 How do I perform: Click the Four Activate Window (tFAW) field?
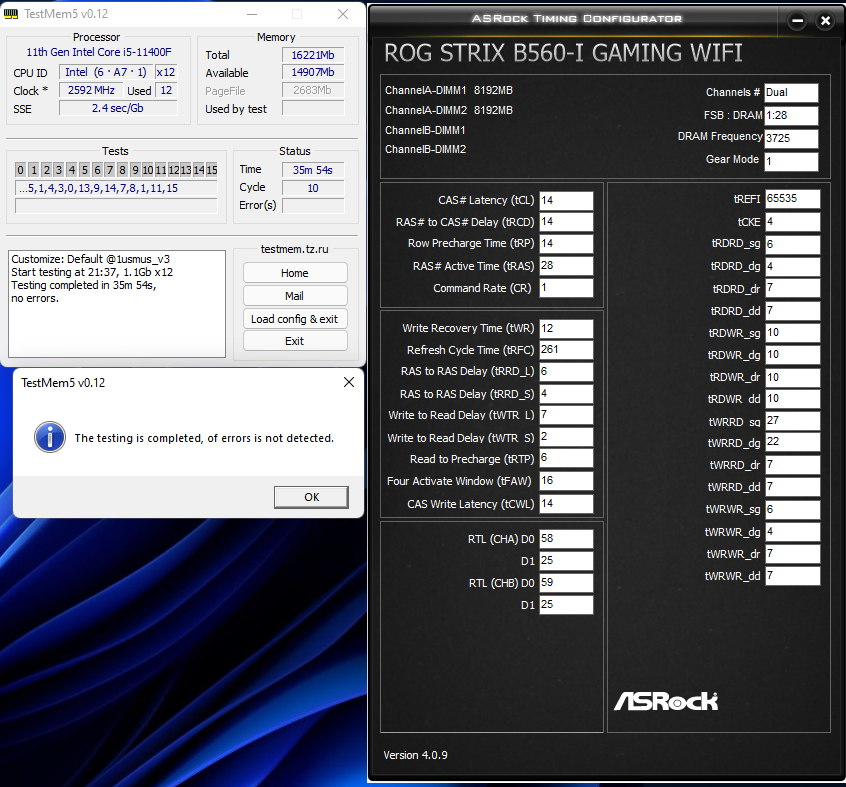[566, 481]
